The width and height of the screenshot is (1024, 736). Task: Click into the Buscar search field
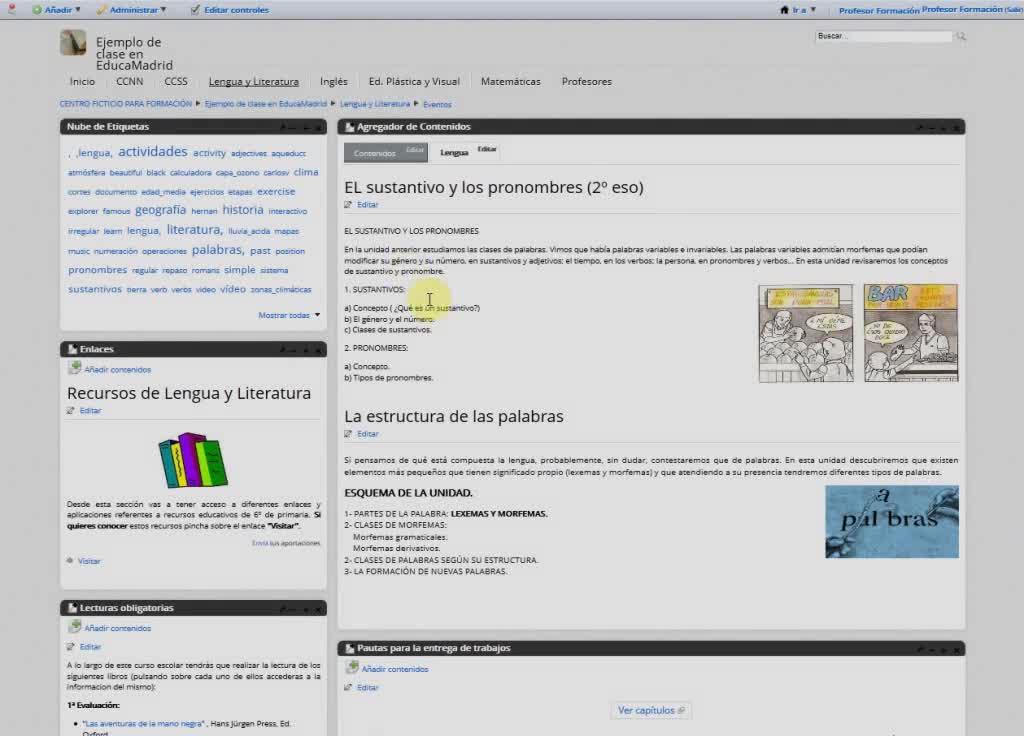point(882,36)
